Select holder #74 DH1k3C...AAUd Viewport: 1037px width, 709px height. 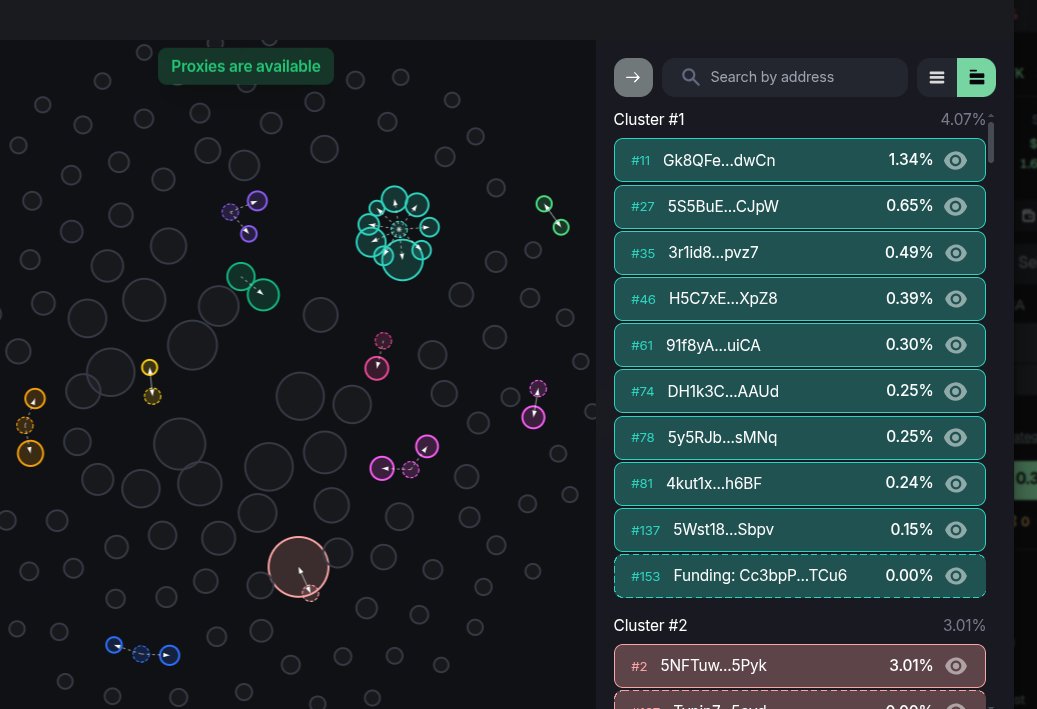click(x=800, y=391)
